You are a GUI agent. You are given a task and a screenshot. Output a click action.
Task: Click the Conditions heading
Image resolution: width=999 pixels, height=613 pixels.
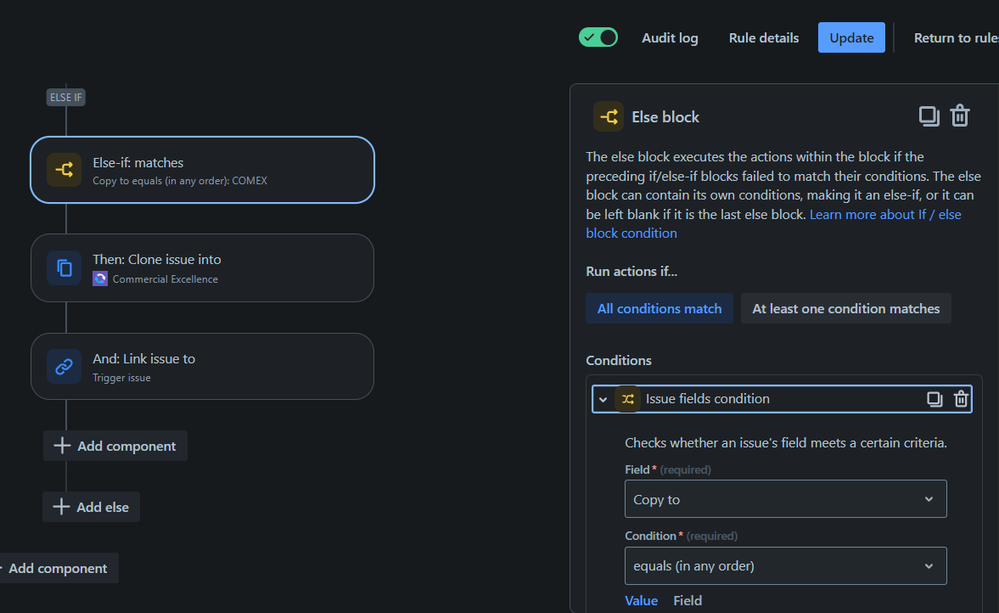click(619, 361)
